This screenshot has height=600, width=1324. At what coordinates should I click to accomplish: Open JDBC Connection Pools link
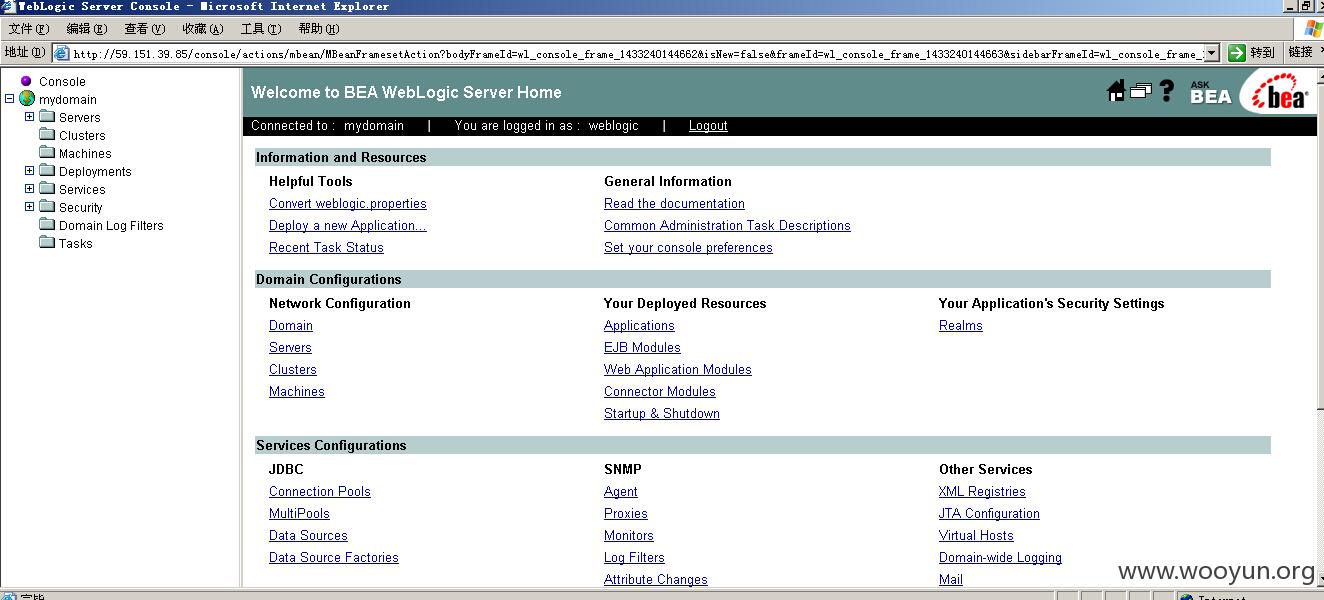(x=320, y=492)
